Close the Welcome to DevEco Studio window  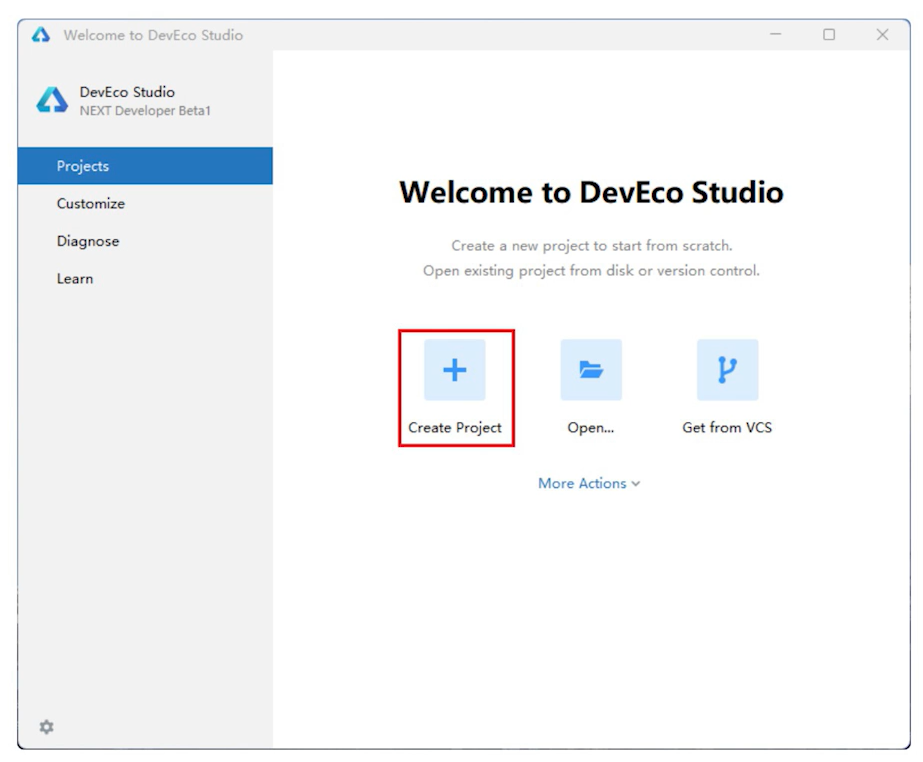(882, 35)
